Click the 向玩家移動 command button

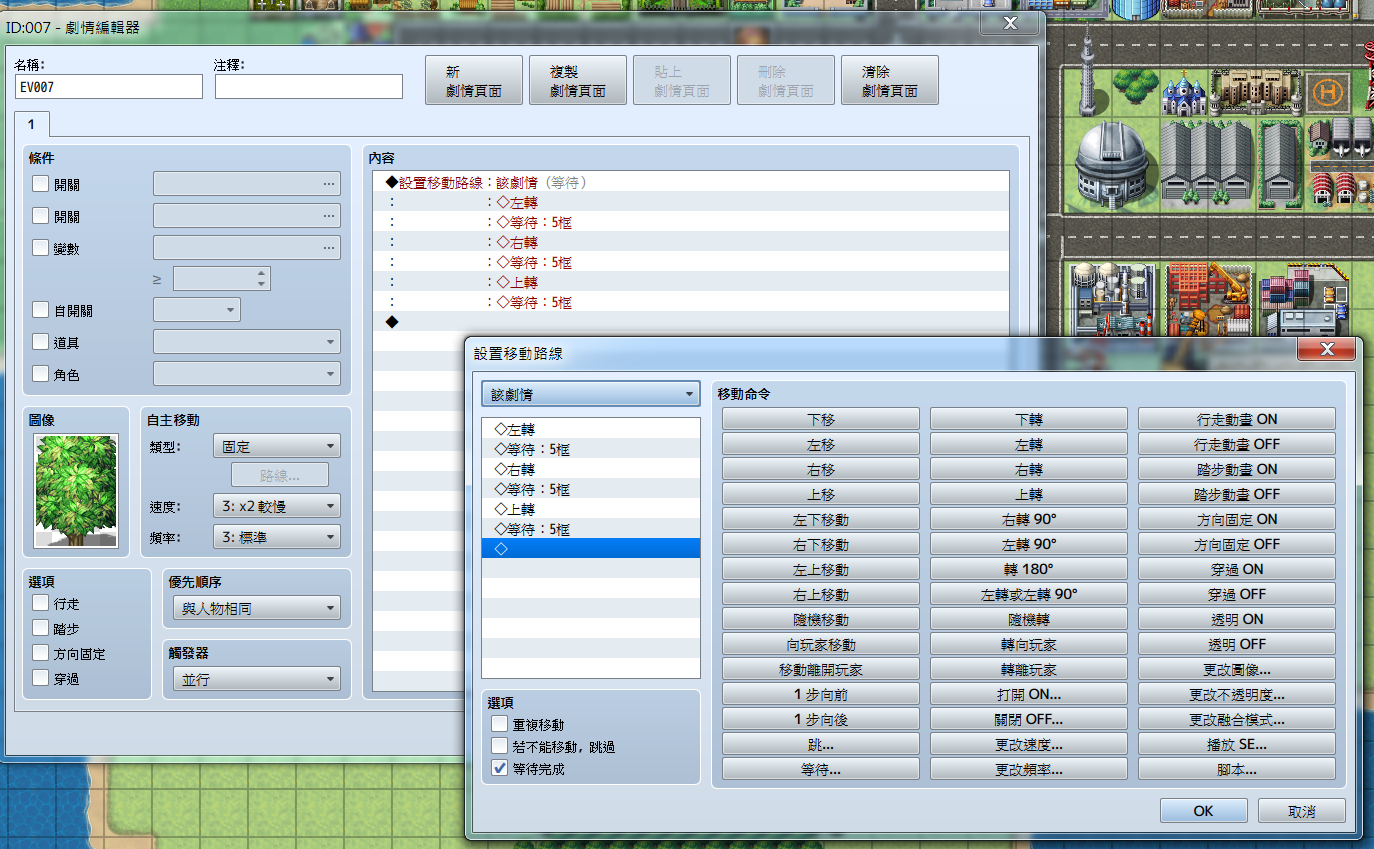[x=821, y=644]
